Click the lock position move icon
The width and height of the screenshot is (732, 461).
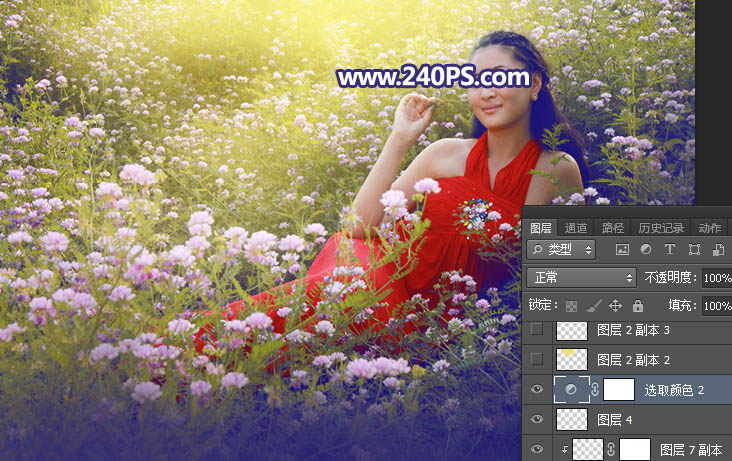click(615, 305)
